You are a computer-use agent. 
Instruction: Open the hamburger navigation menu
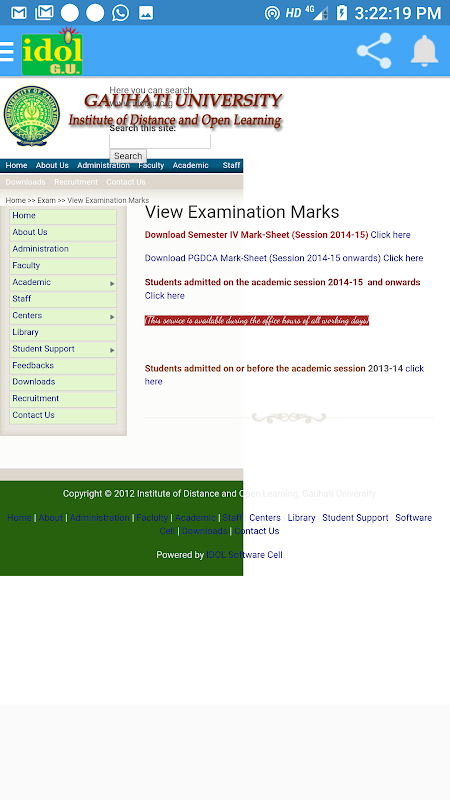click(x=7, y=52)
